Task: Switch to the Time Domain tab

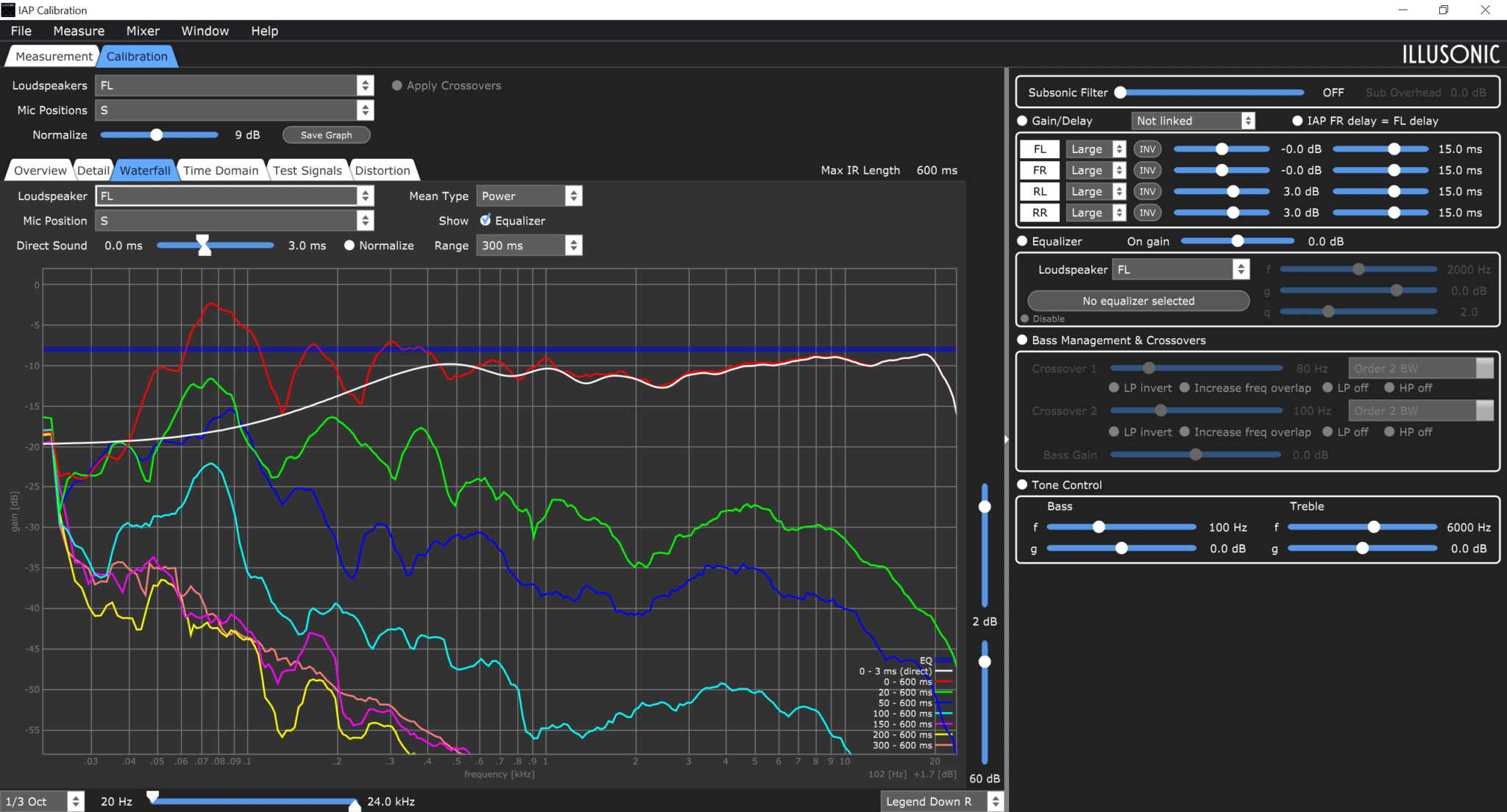Action: tap(221, 171)
